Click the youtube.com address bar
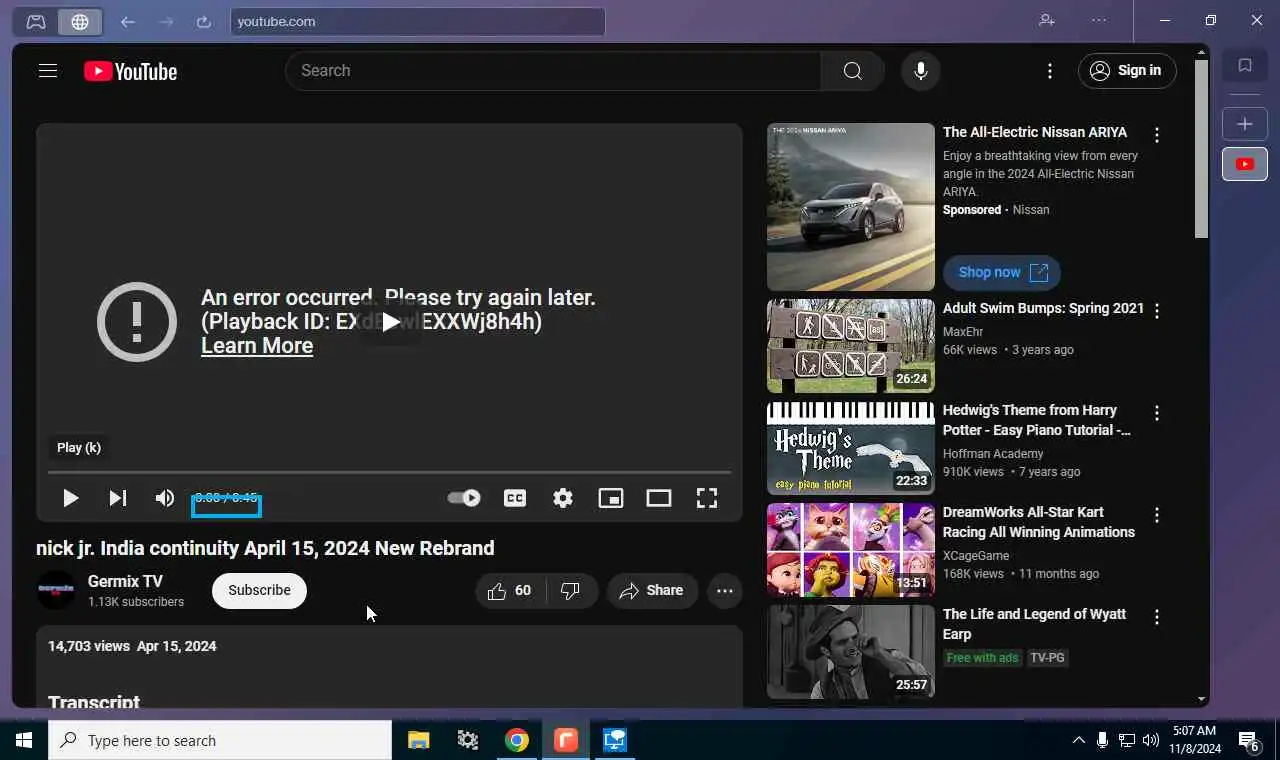 tap(418, 21)
